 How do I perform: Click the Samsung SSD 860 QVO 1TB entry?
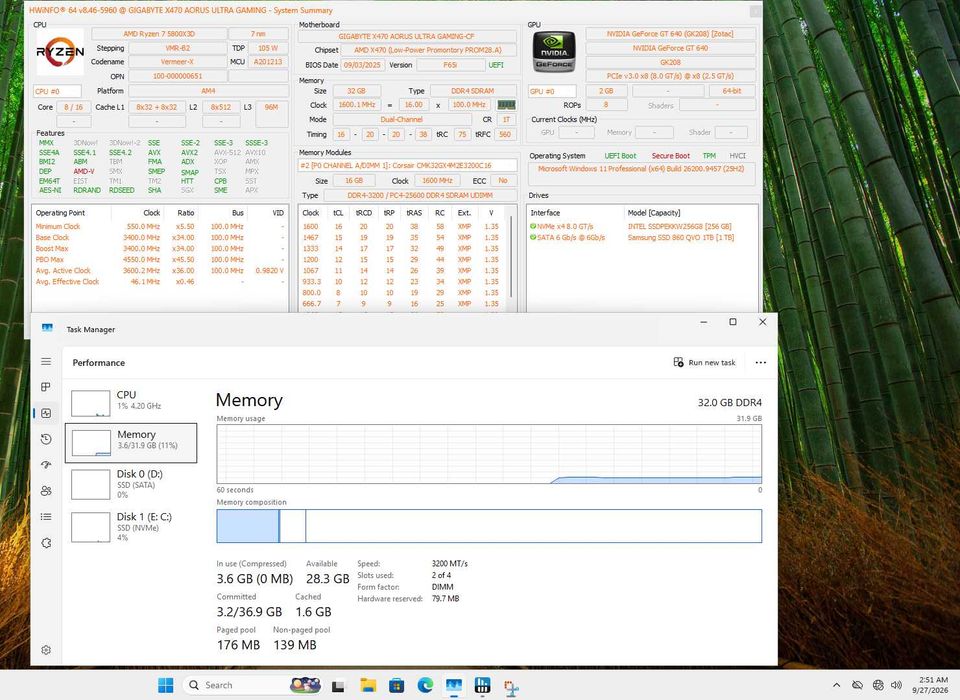681,237
